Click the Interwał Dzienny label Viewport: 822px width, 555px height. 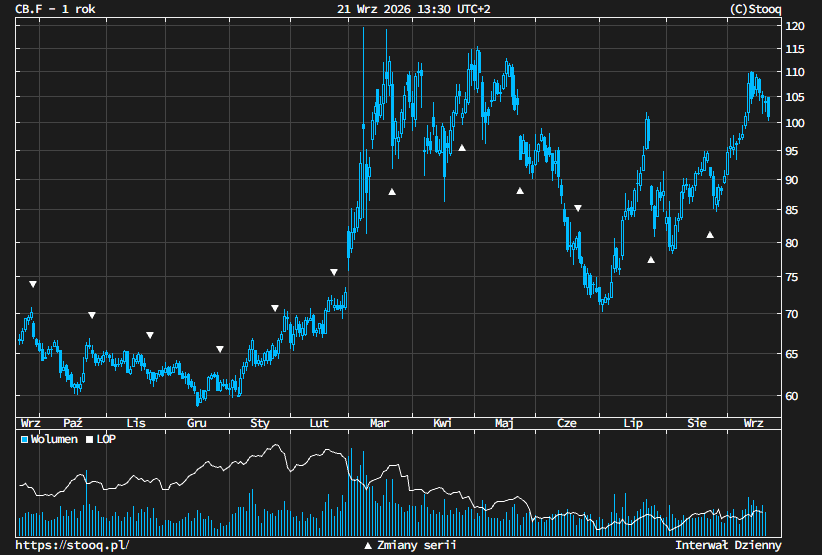[728, 545]
